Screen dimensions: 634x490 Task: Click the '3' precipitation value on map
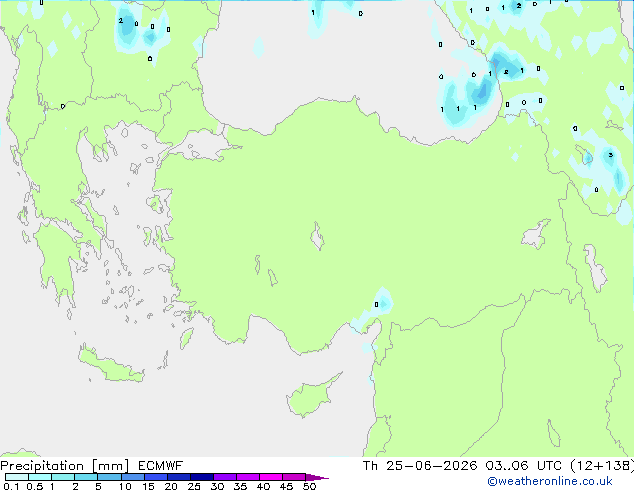[611, 155]
